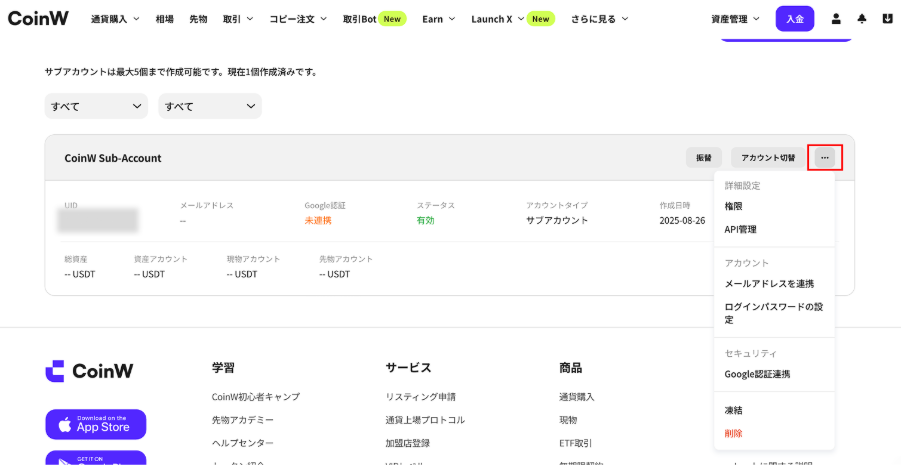Open the second すべて filter dropdown
This screenshot has width=901, height=465.
(210, 106)
